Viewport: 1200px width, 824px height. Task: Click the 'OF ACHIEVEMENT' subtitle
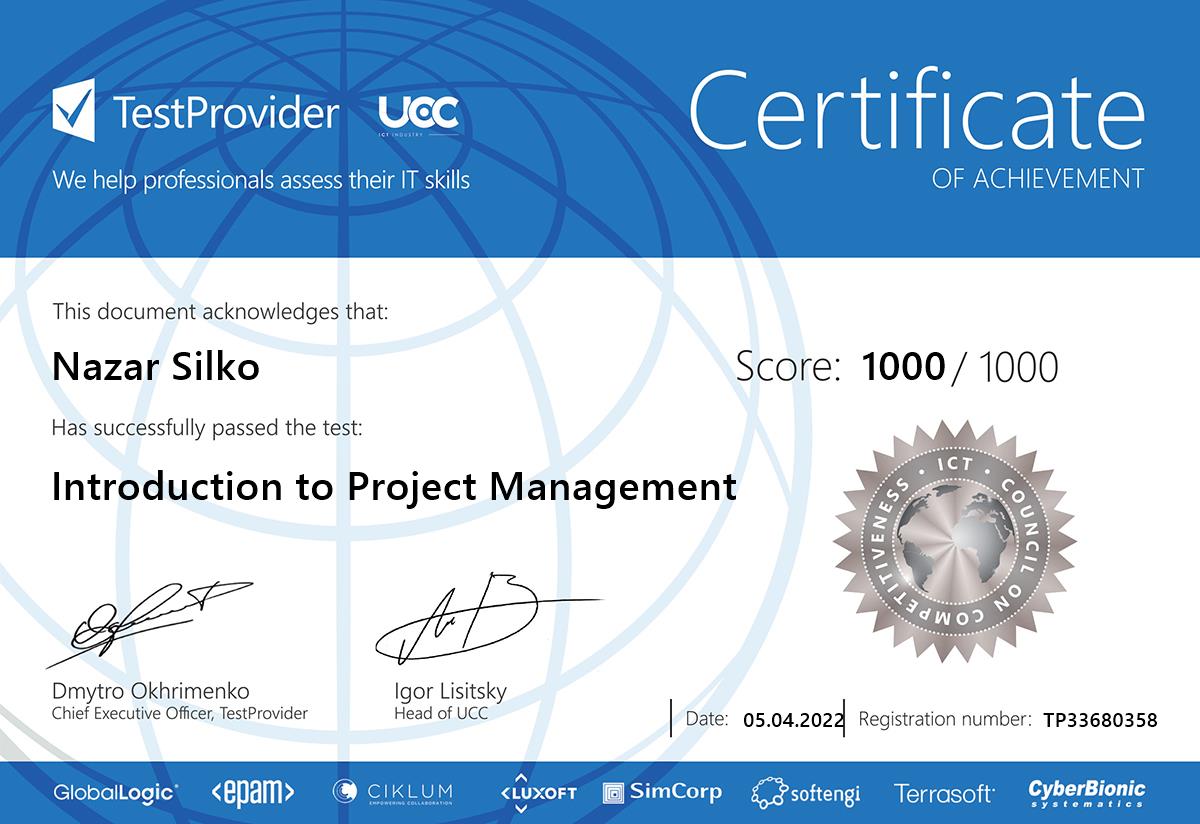point(1038,179)
